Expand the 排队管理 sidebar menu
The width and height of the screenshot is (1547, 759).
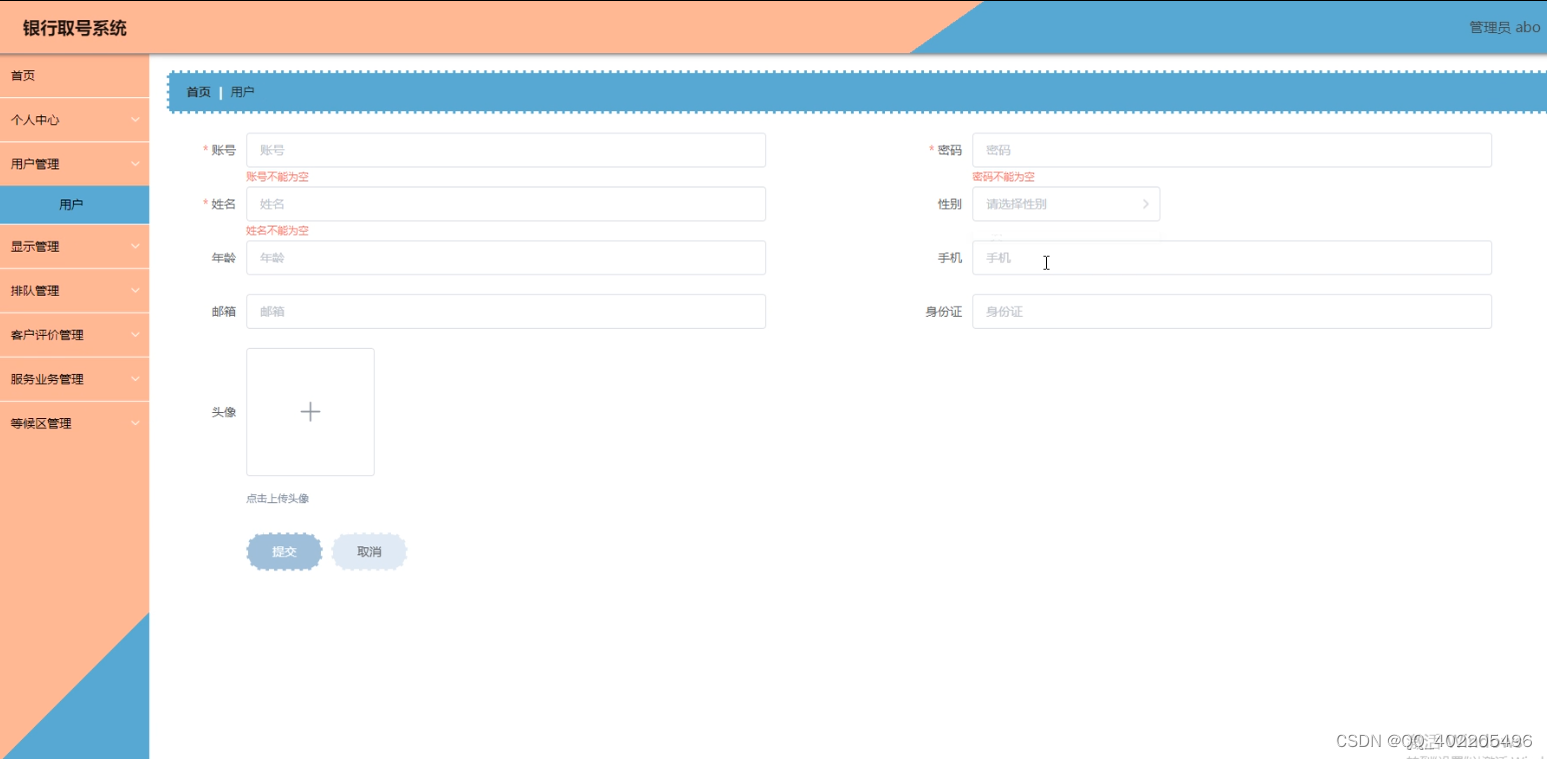tap(74, 291)
